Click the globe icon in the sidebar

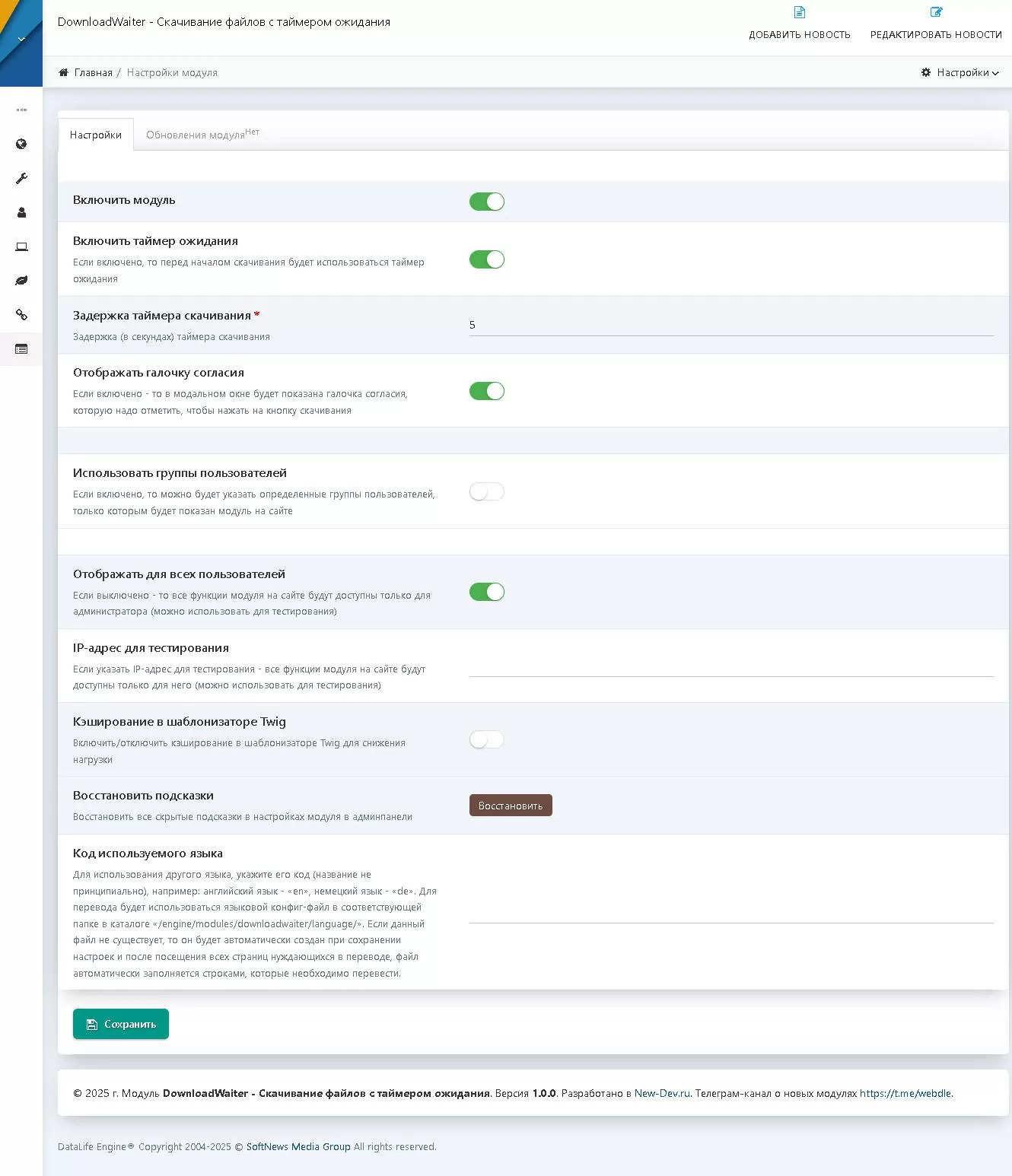pyautogui.click(x=21, y=145)
